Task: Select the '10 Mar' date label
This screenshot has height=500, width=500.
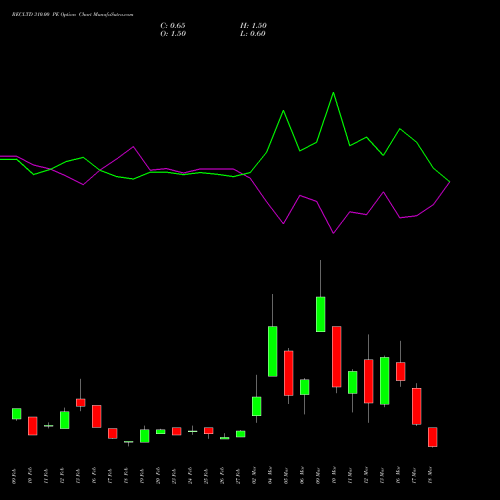Action: point(334,475)
